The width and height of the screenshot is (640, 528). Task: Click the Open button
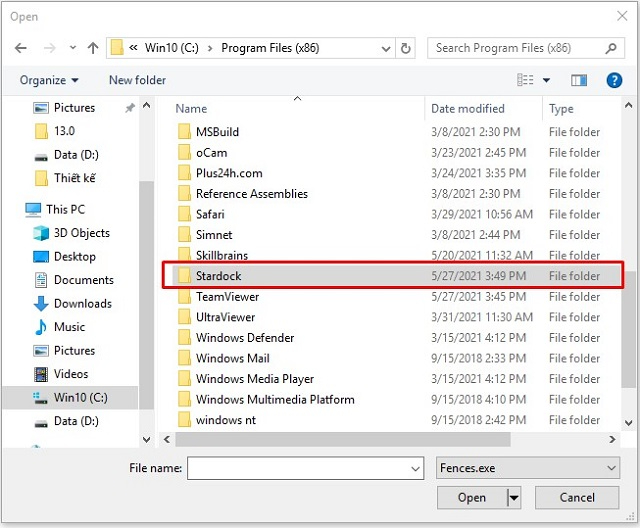click(472, 497)
